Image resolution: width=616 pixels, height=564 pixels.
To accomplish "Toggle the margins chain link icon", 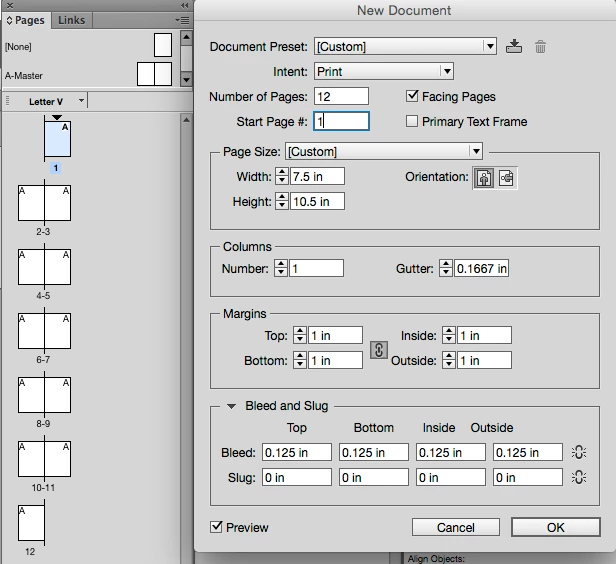I will click(x=379, y=350).
